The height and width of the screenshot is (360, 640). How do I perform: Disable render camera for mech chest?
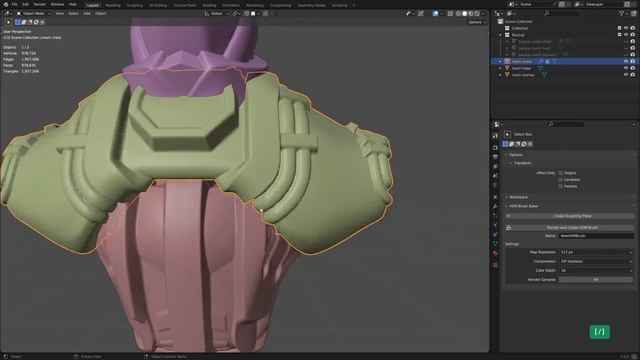tap(633, 61)
